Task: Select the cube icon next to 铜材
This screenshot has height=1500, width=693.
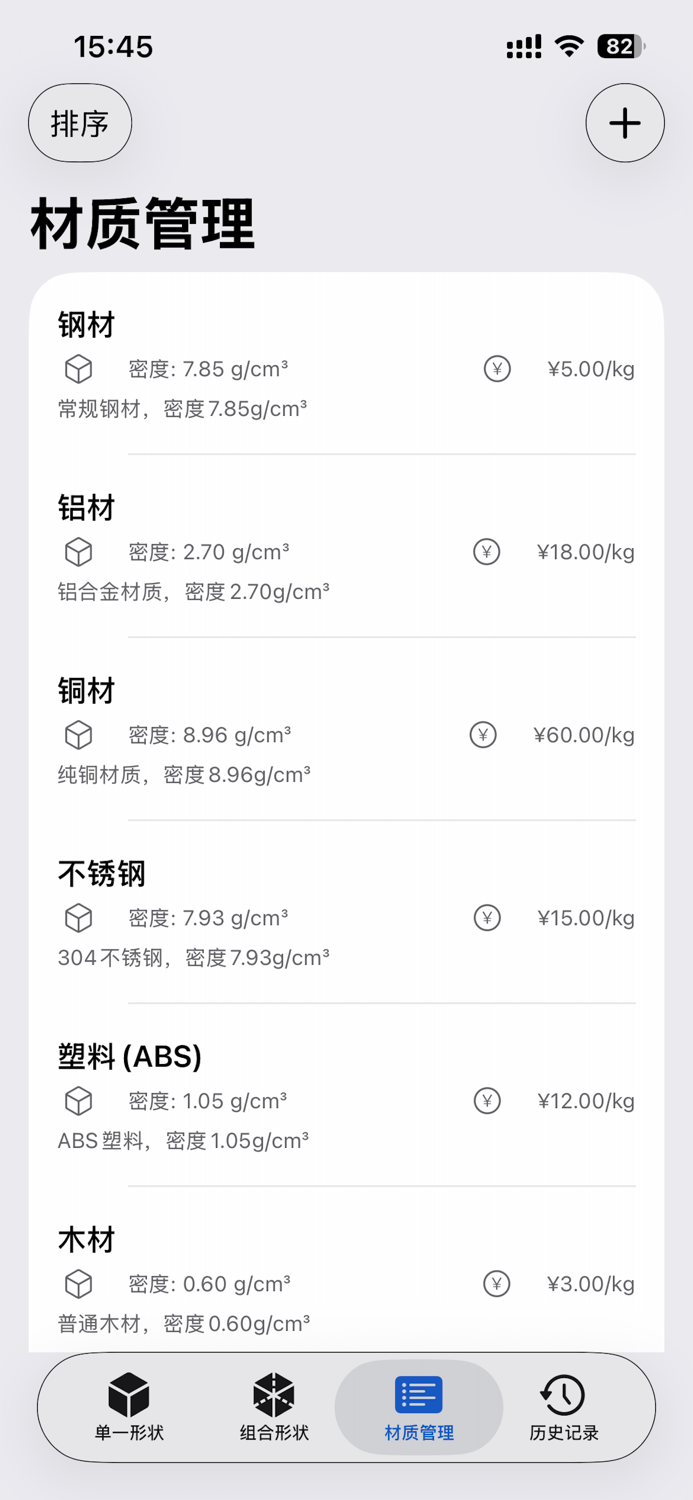Action: (x=78, y=734)
